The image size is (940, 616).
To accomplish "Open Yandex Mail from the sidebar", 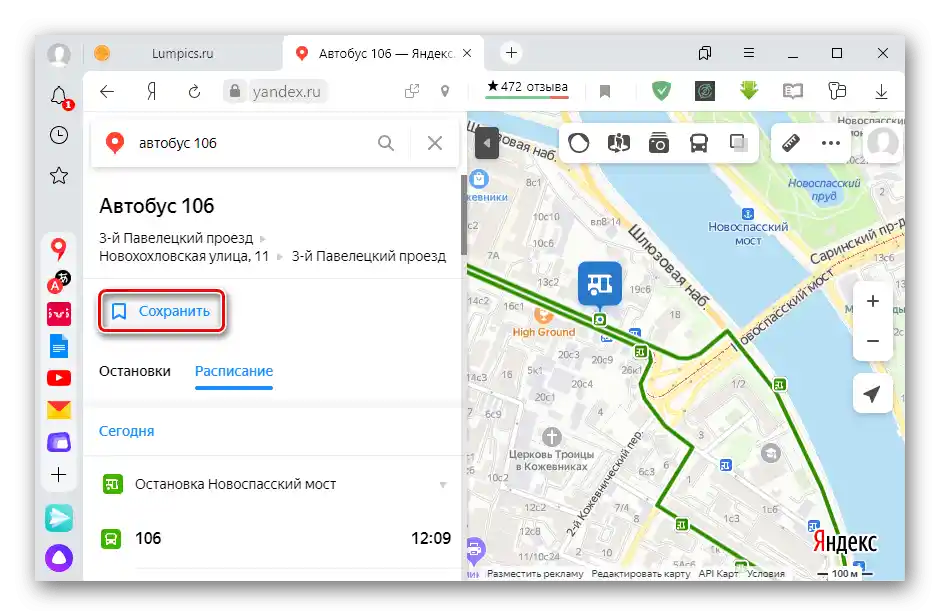I will coord(58,408).
